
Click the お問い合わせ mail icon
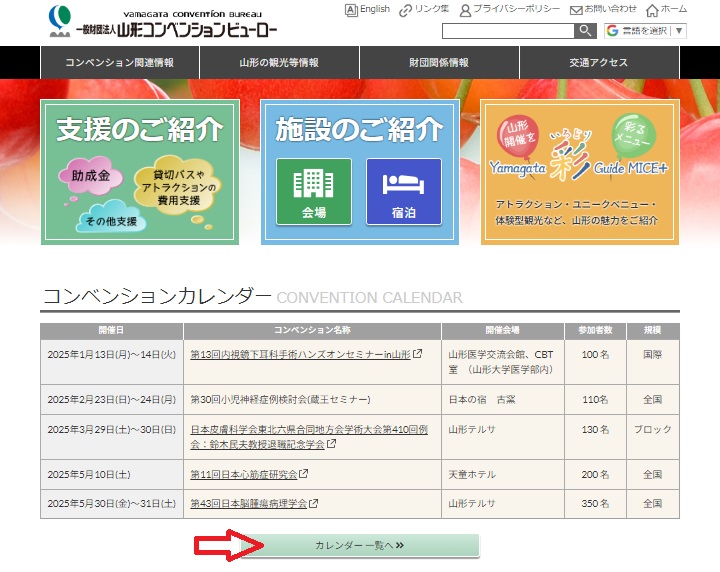click(x=577, y=10)
